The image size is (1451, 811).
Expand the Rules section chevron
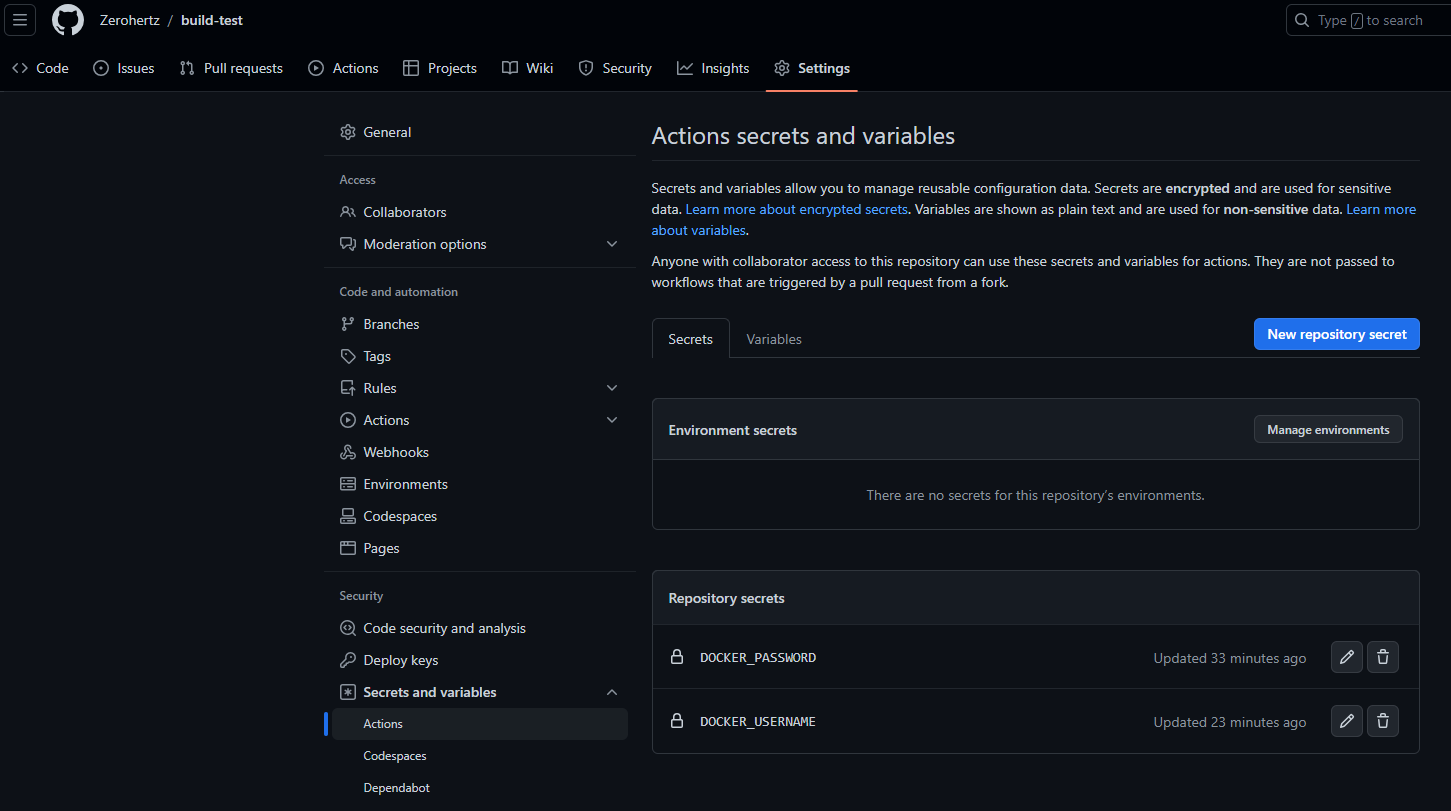(612, 388)
